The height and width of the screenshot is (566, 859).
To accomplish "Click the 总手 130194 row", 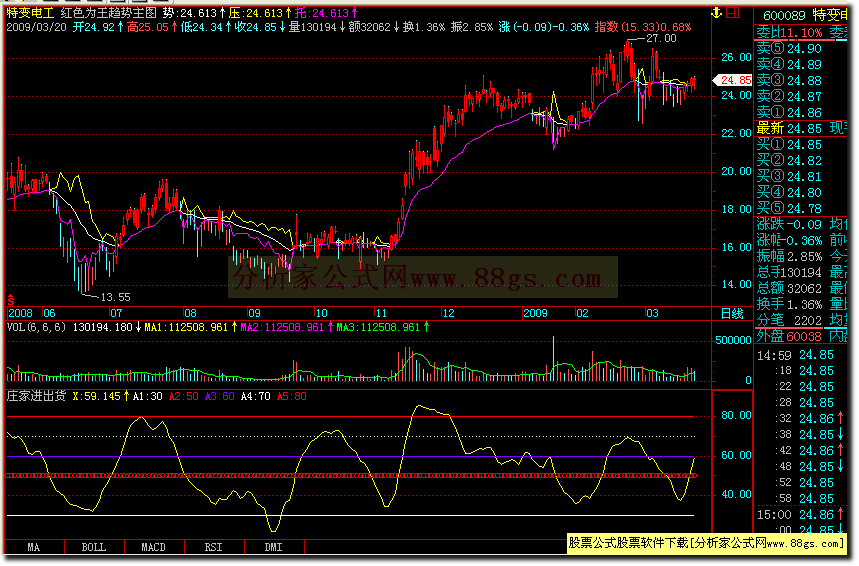I will [x=789, y=272].
